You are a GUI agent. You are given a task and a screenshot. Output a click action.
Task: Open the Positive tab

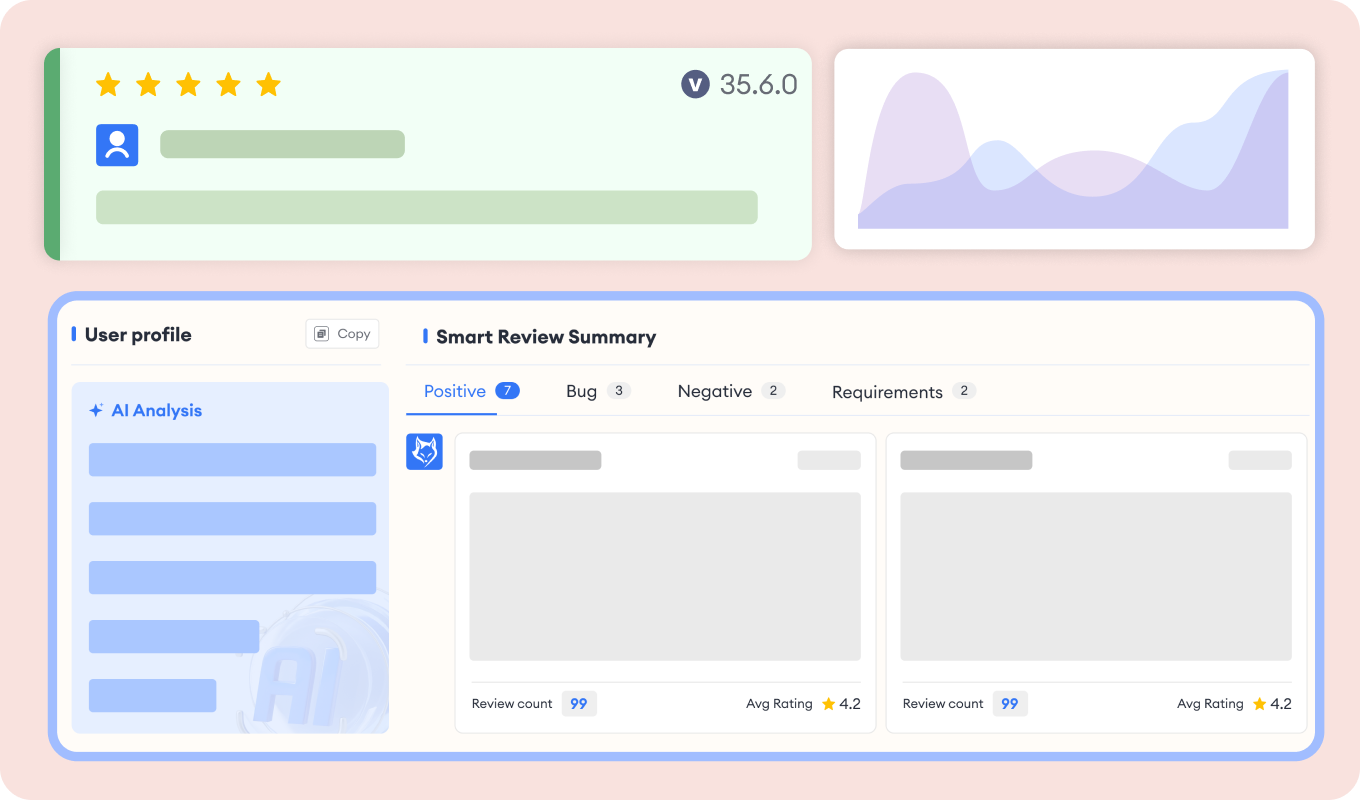pos(455,391)
